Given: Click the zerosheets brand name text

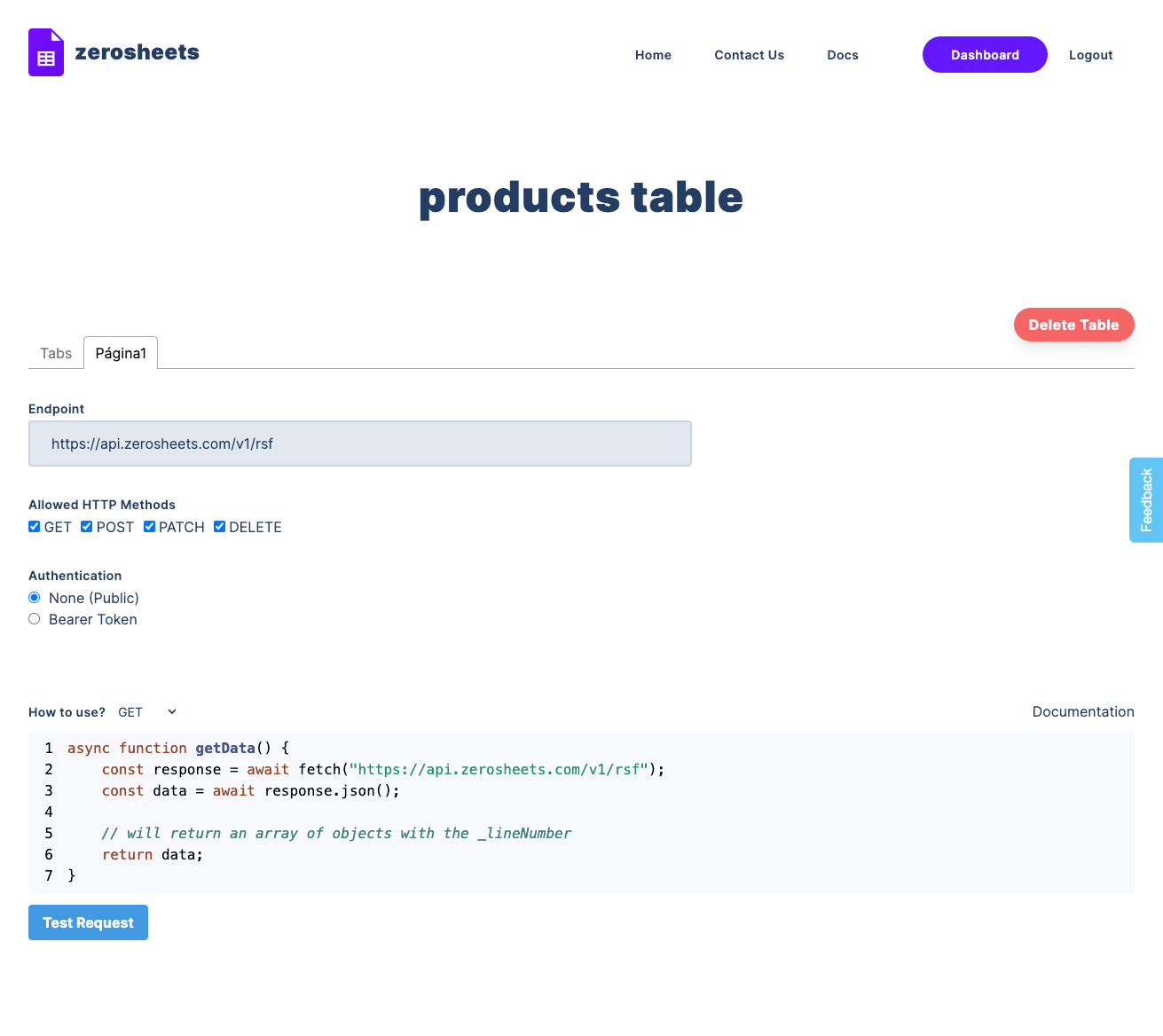Looking at the screenshot, I should click(x=137, y=52).
